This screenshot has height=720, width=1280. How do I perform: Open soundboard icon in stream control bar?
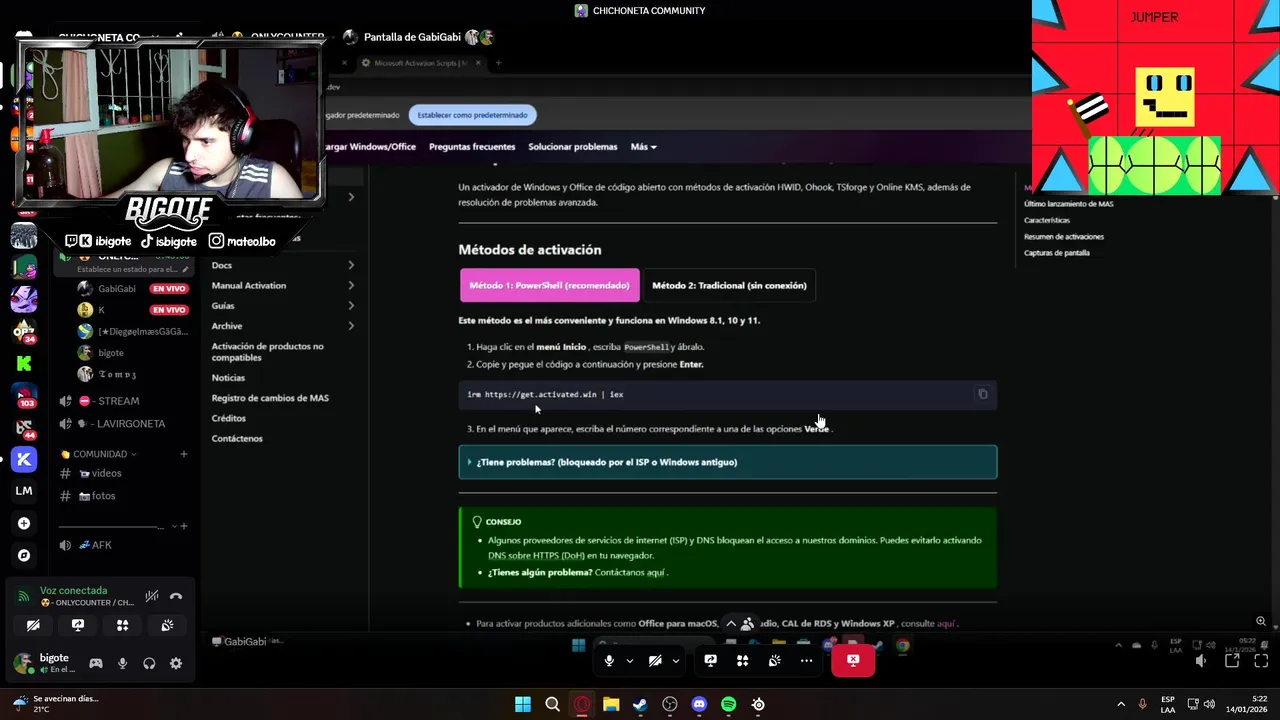pyautogui.click(x=774, y=661)
